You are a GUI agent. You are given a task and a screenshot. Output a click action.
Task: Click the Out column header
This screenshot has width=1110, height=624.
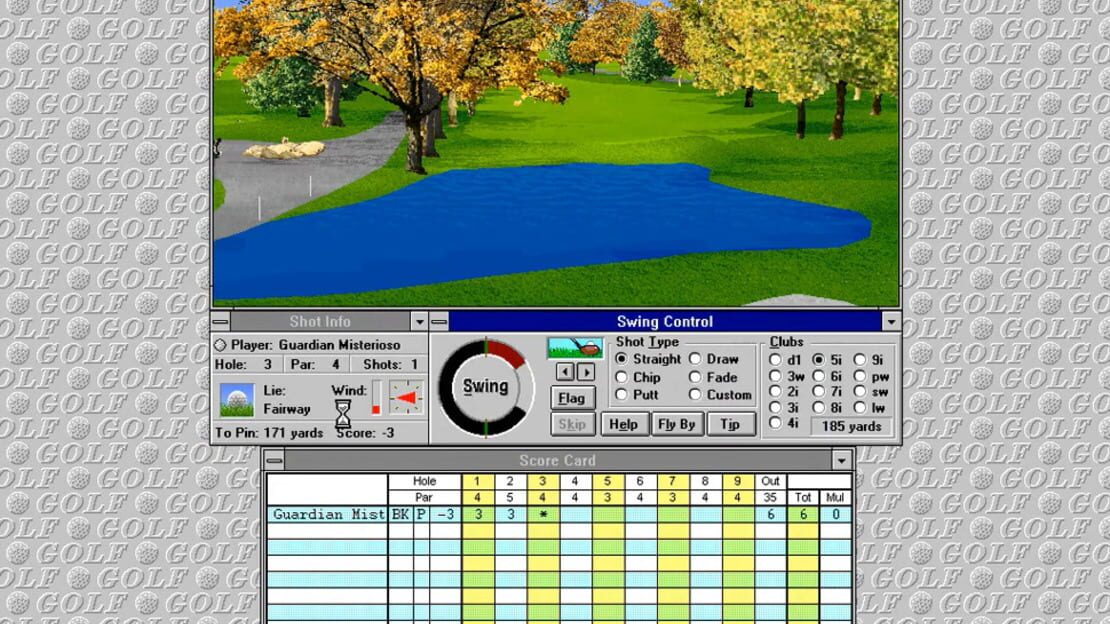[770, 481]
